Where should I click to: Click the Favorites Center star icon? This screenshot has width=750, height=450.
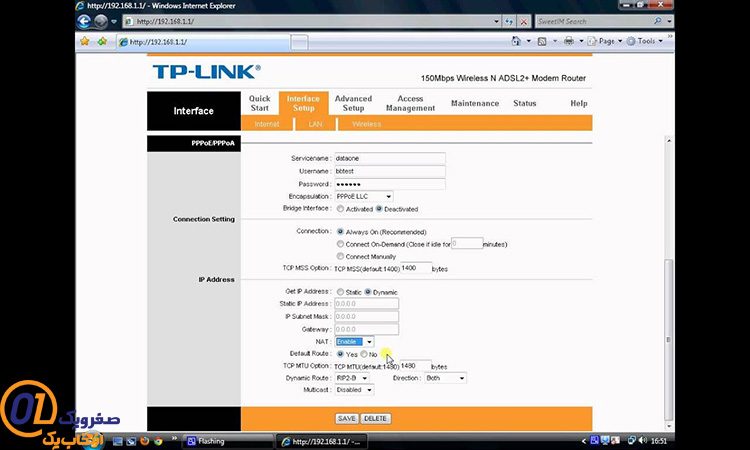coord(85,42)
